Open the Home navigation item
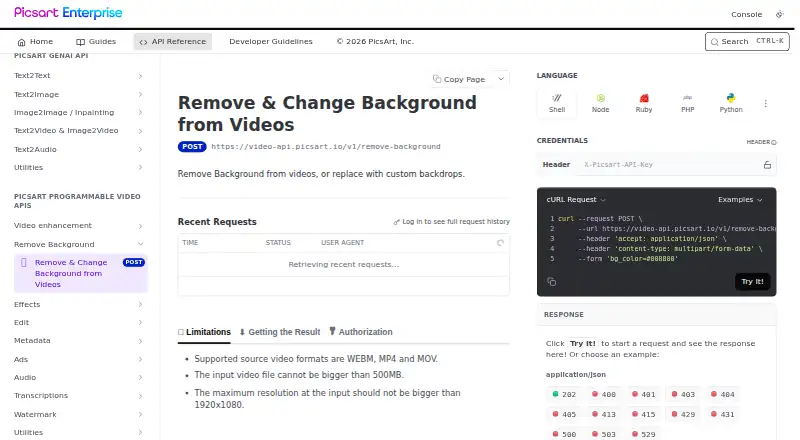800x440 pixels. 35,42
